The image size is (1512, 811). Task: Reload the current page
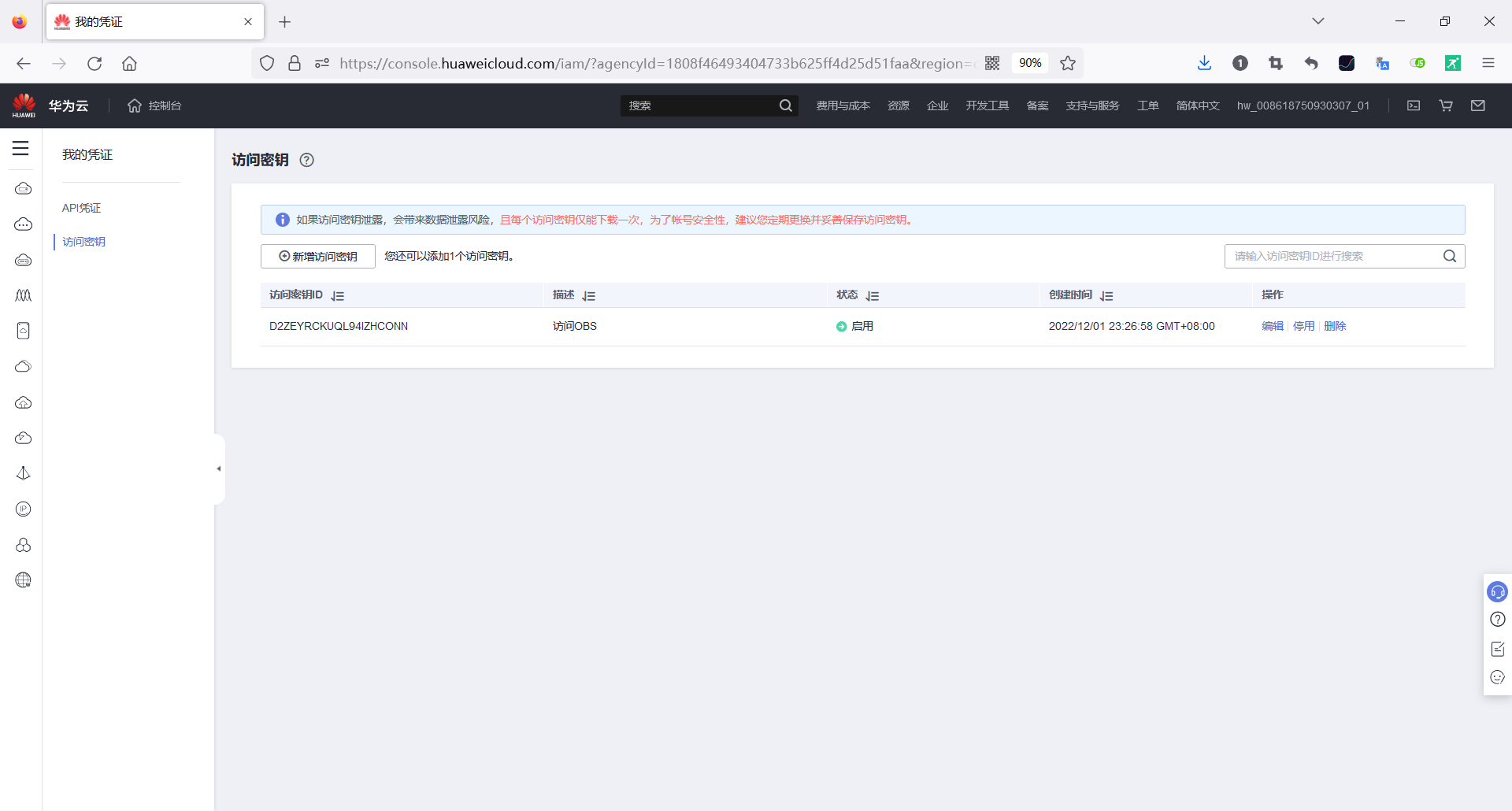pos(94,63)
